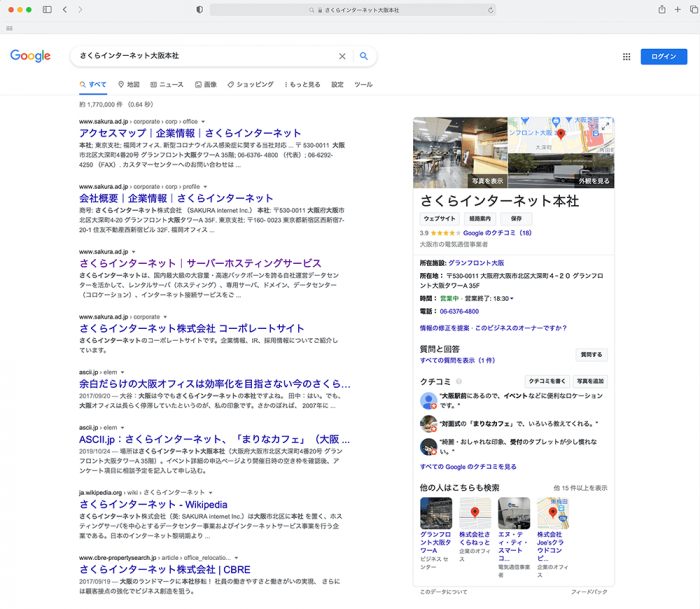Image resolution: width=700 pixels, height=609 pixels.
Task: Open the さくらインターネット株式会社 | CBRE link
Action: point(165,570)
